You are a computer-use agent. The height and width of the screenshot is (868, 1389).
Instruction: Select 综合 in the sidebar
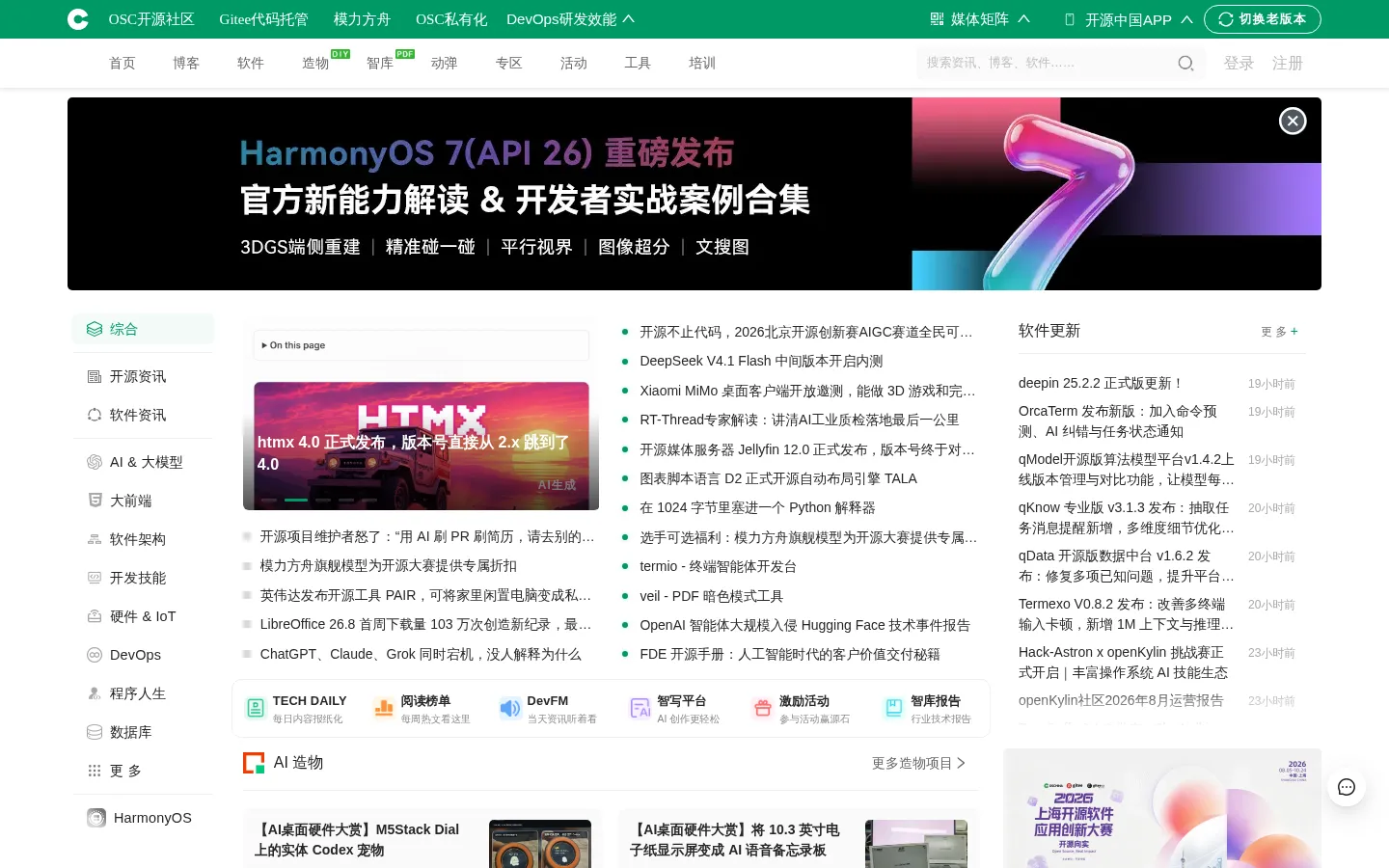click(x=143, y=329)
